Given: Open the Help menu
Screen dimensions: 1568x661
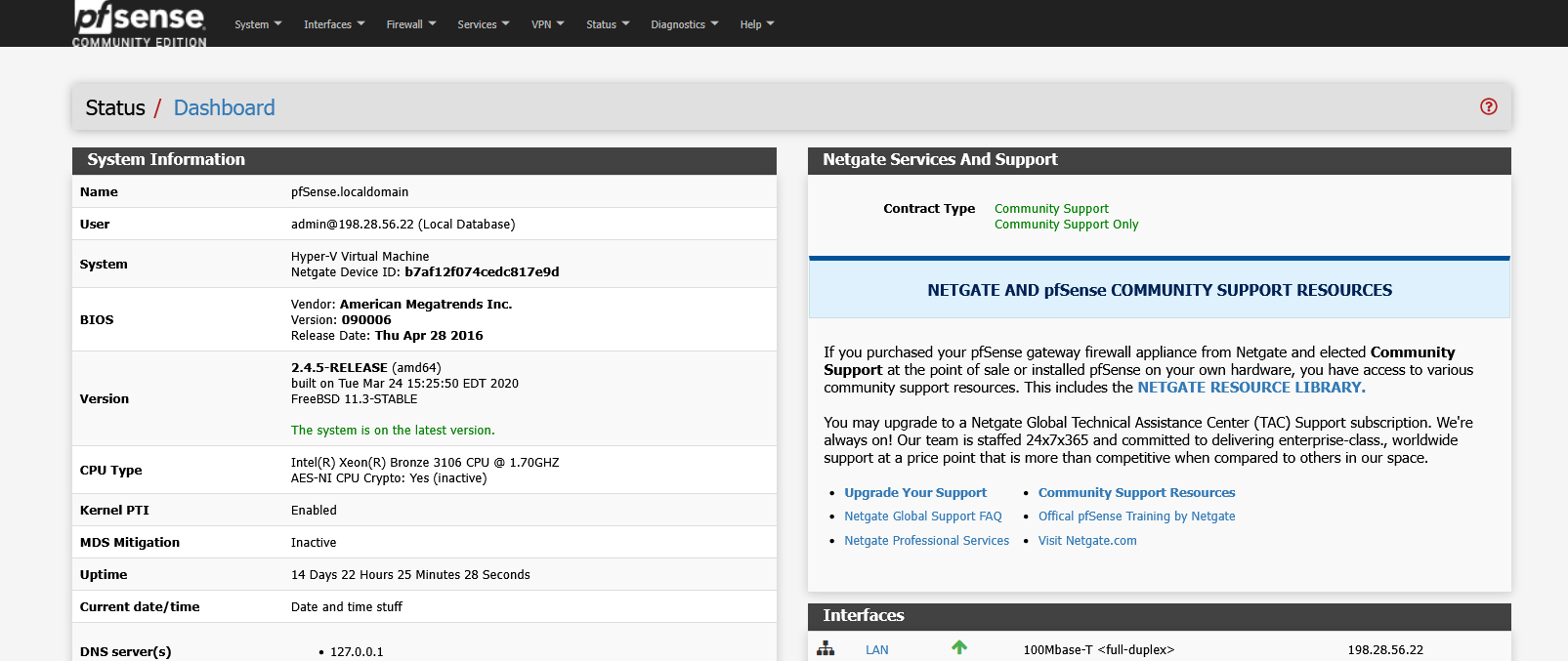Looking at the screenshot, I should 757,24.
